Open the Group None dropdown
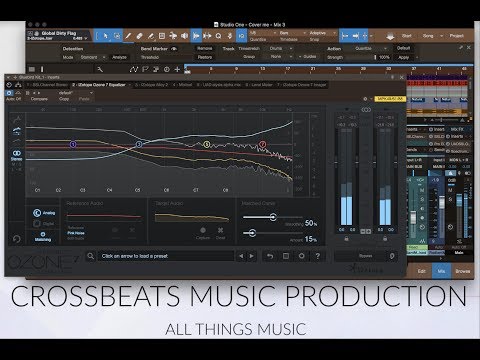Viewport: 480px width, 360px height. pyautogui.click(x=281, y=57)
